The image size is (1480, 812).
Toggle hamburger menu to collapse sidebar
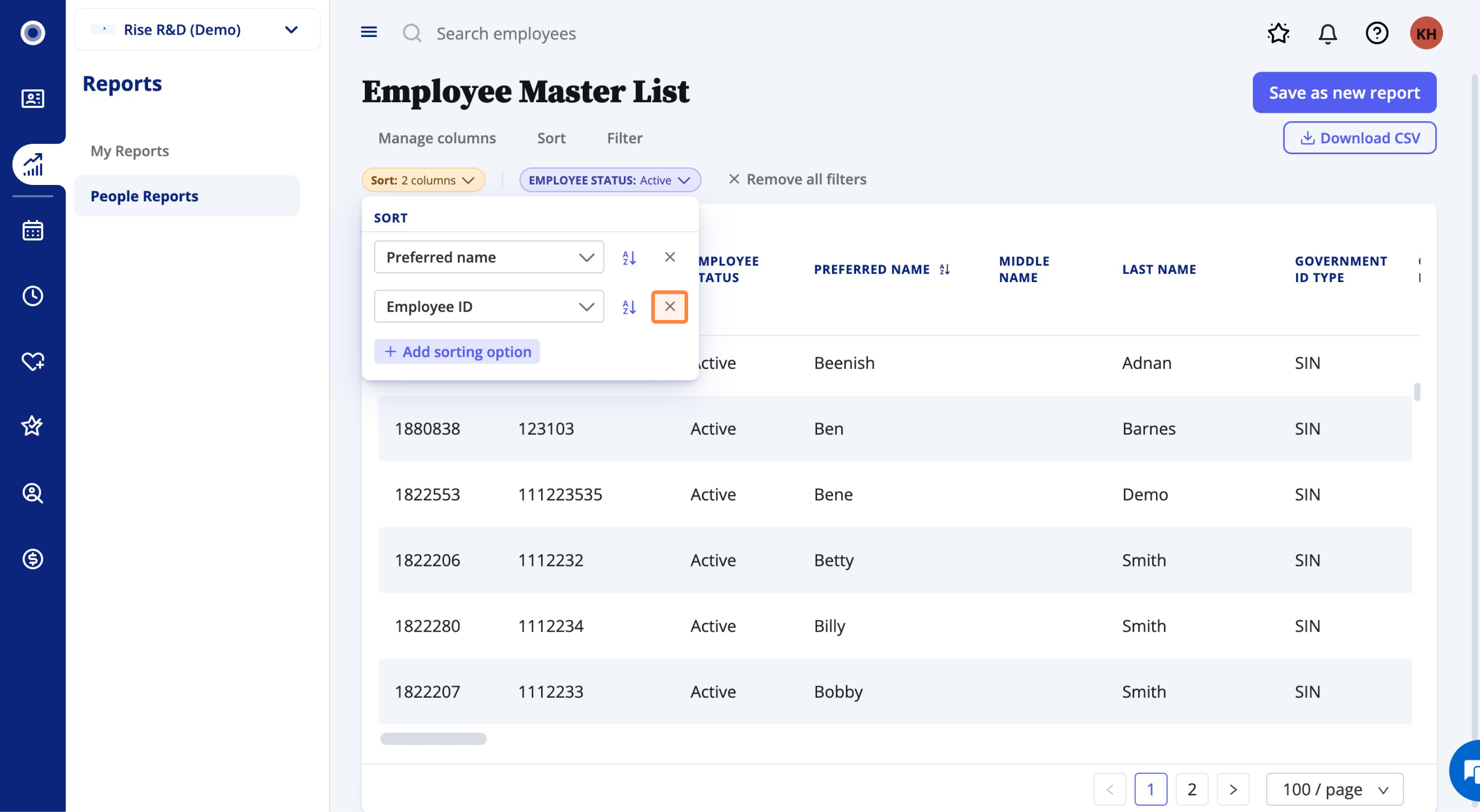tap(369, 32)
